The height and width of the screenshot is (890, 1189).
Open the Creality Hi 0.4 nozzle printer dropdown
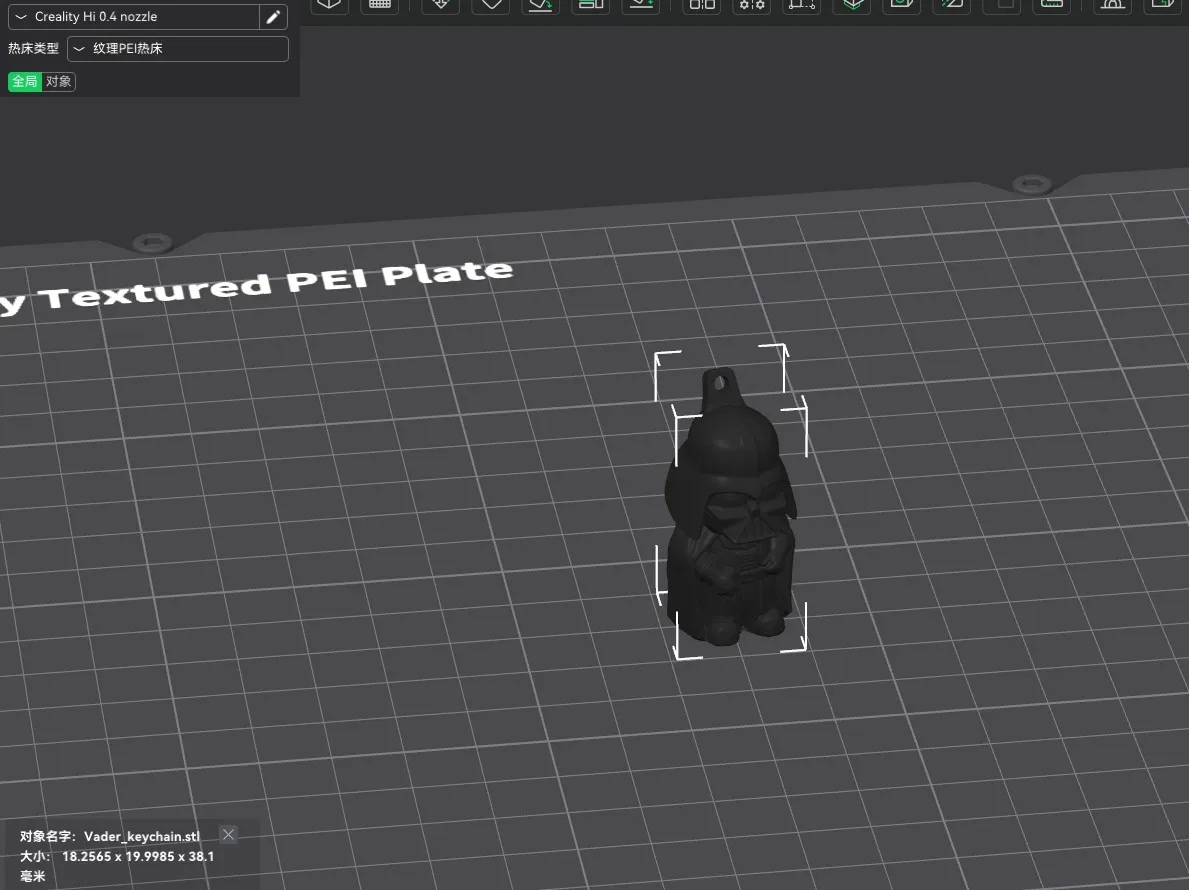tap(133, 17)
